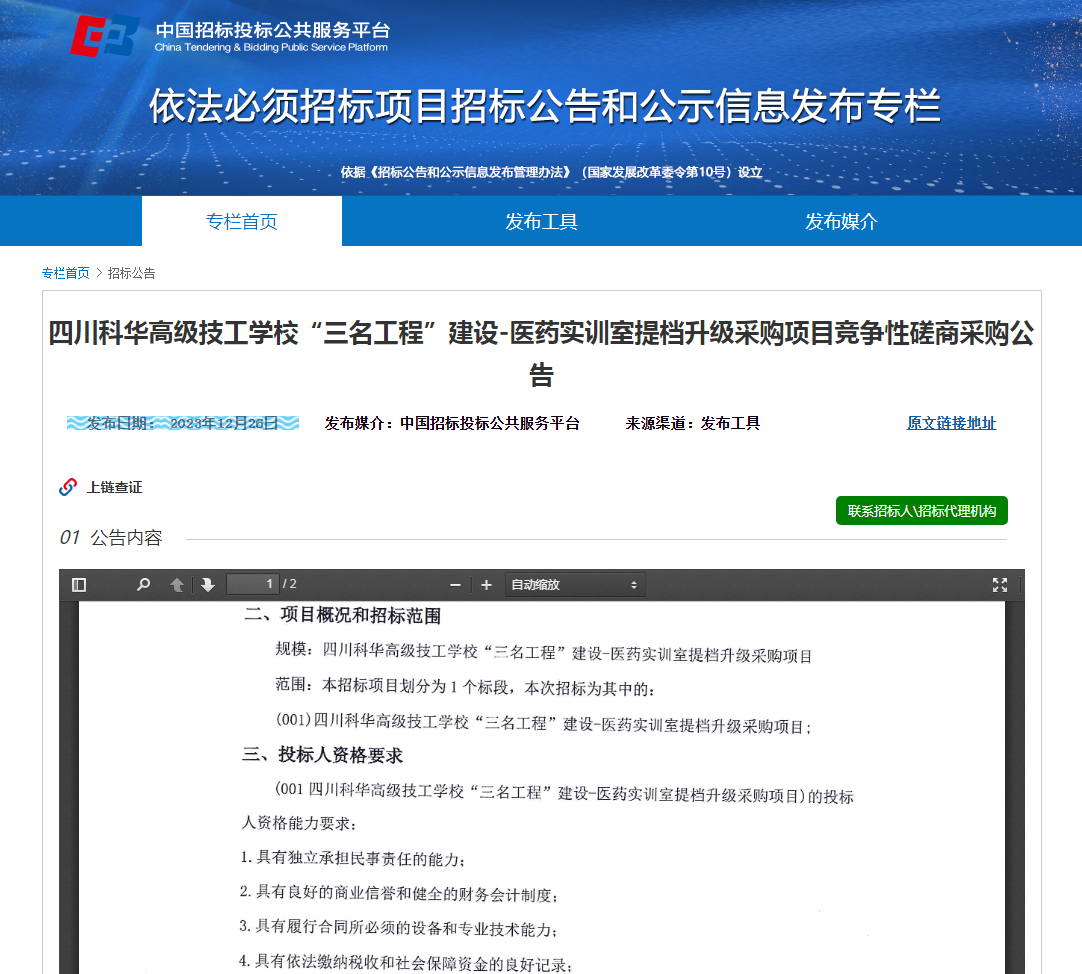The image size is (1082, 974).
Task: Click the 发布日期 2023年12月26日 text
Action: pos(183,423)
